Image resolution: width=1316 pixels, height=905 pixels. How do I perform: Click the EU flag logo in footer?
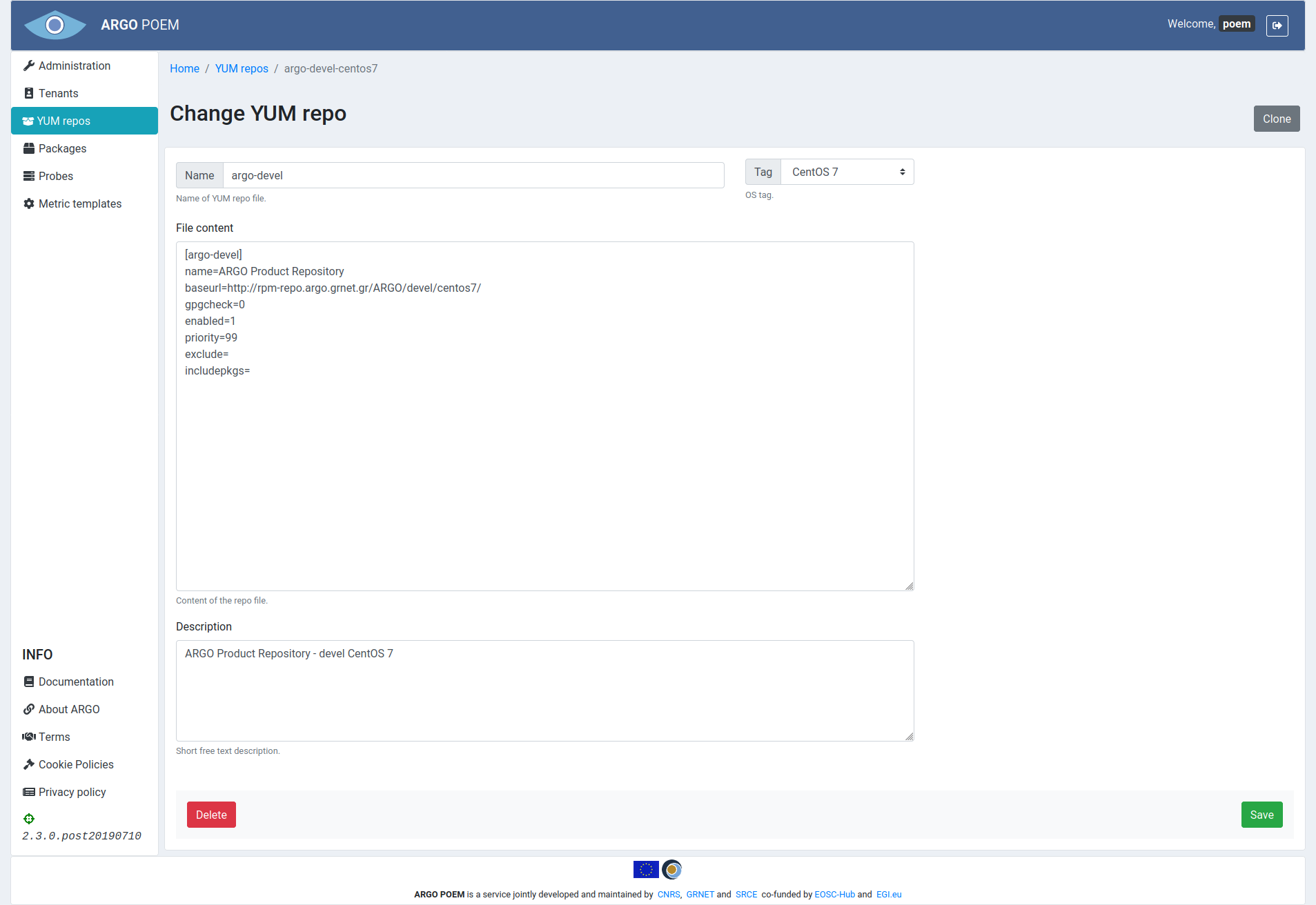click(x=646, y=870)
